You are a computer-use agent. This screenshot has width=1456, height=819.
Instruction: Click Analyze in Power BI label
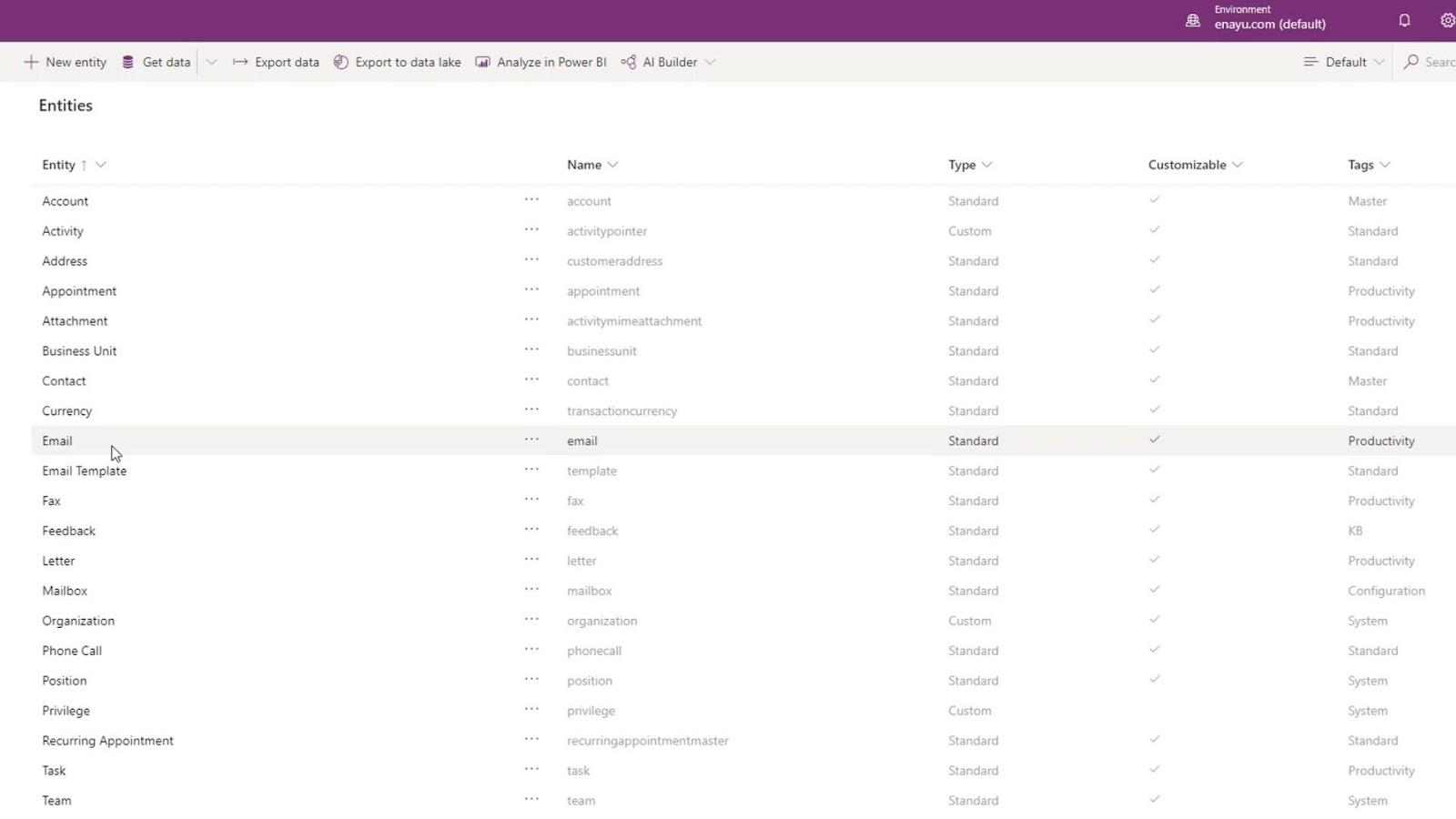pyautogui.click(x=551, y=62)
